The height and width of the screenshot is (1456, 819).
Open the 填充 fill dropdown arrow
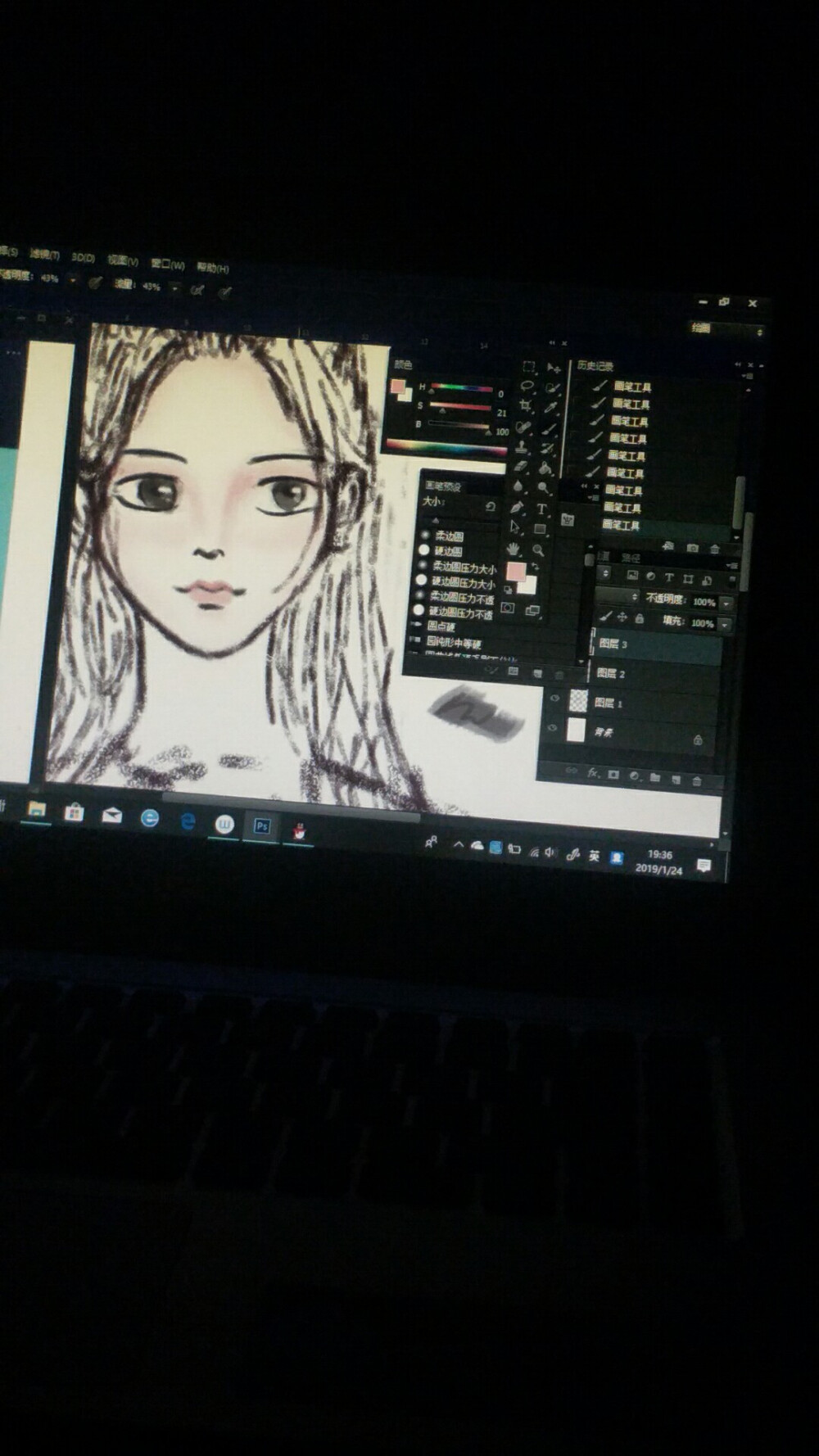(725, 625)
